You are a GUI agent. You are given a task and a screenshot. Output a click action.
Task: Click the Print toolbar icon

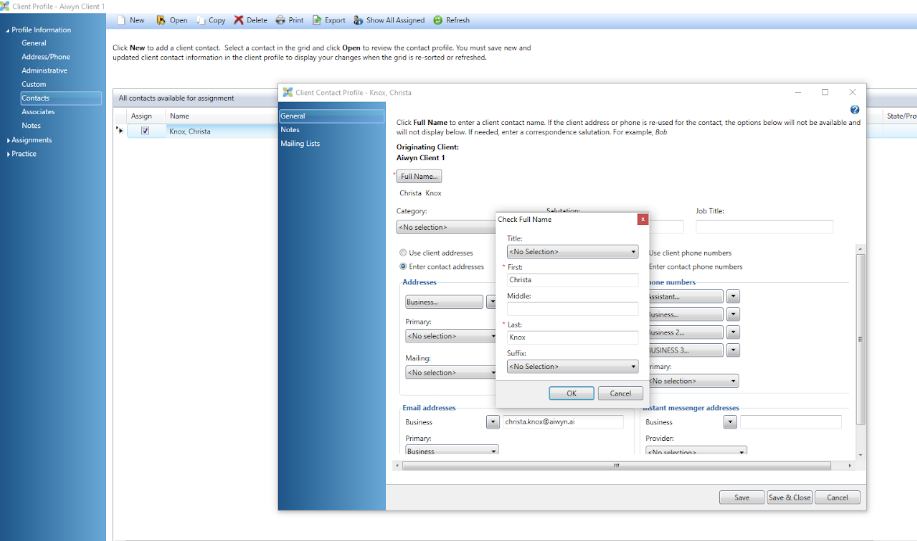tap(281, 20)
